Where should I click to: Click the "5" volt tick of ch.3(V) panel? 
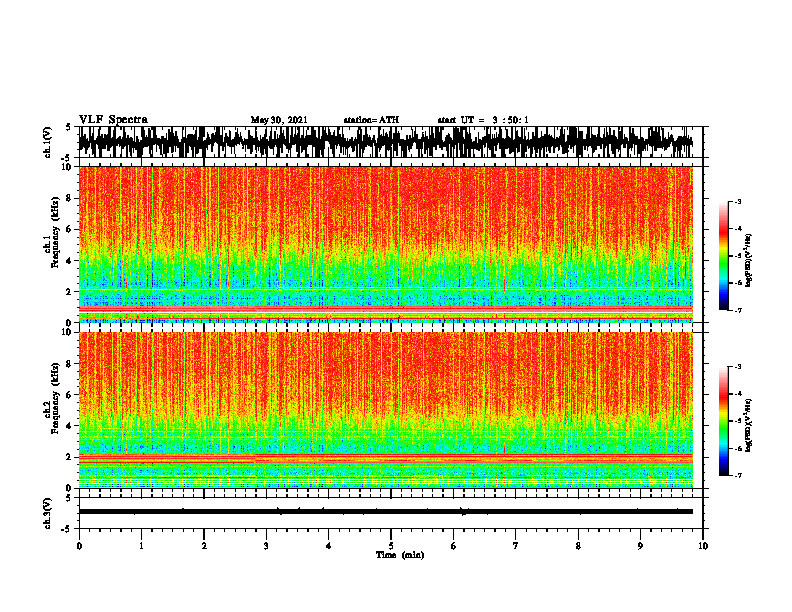[68, 498]
